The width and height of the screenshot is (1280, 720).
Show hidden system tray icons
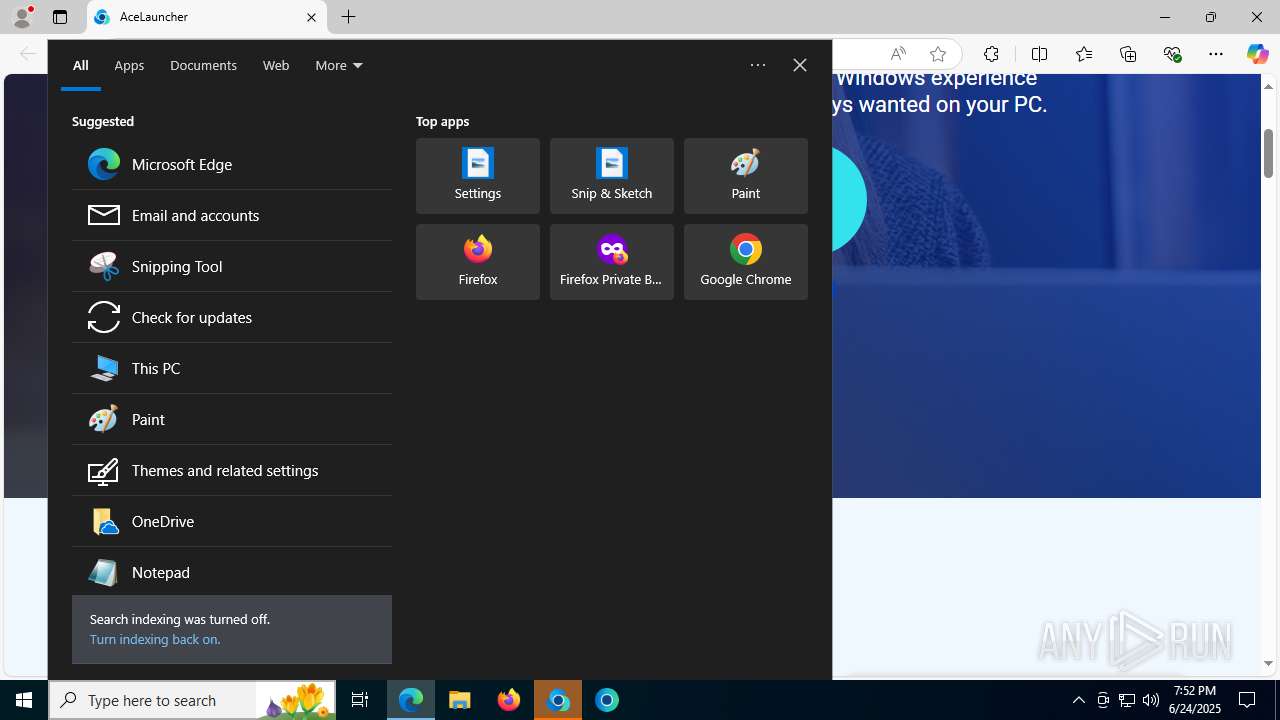click(x=1078, y=700)
